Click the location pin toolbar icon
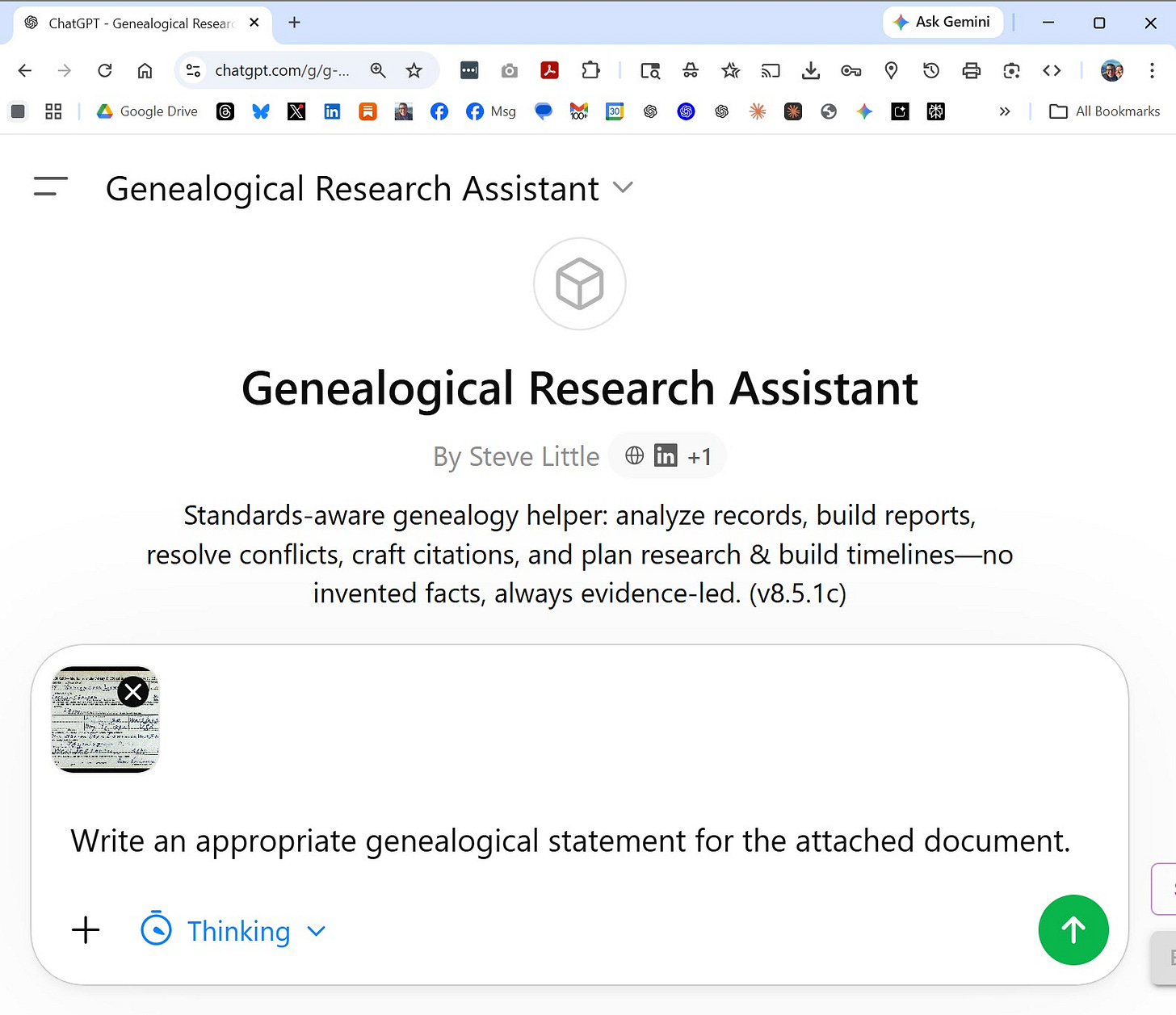The image size is (1176, 1015). coord(891,70)
